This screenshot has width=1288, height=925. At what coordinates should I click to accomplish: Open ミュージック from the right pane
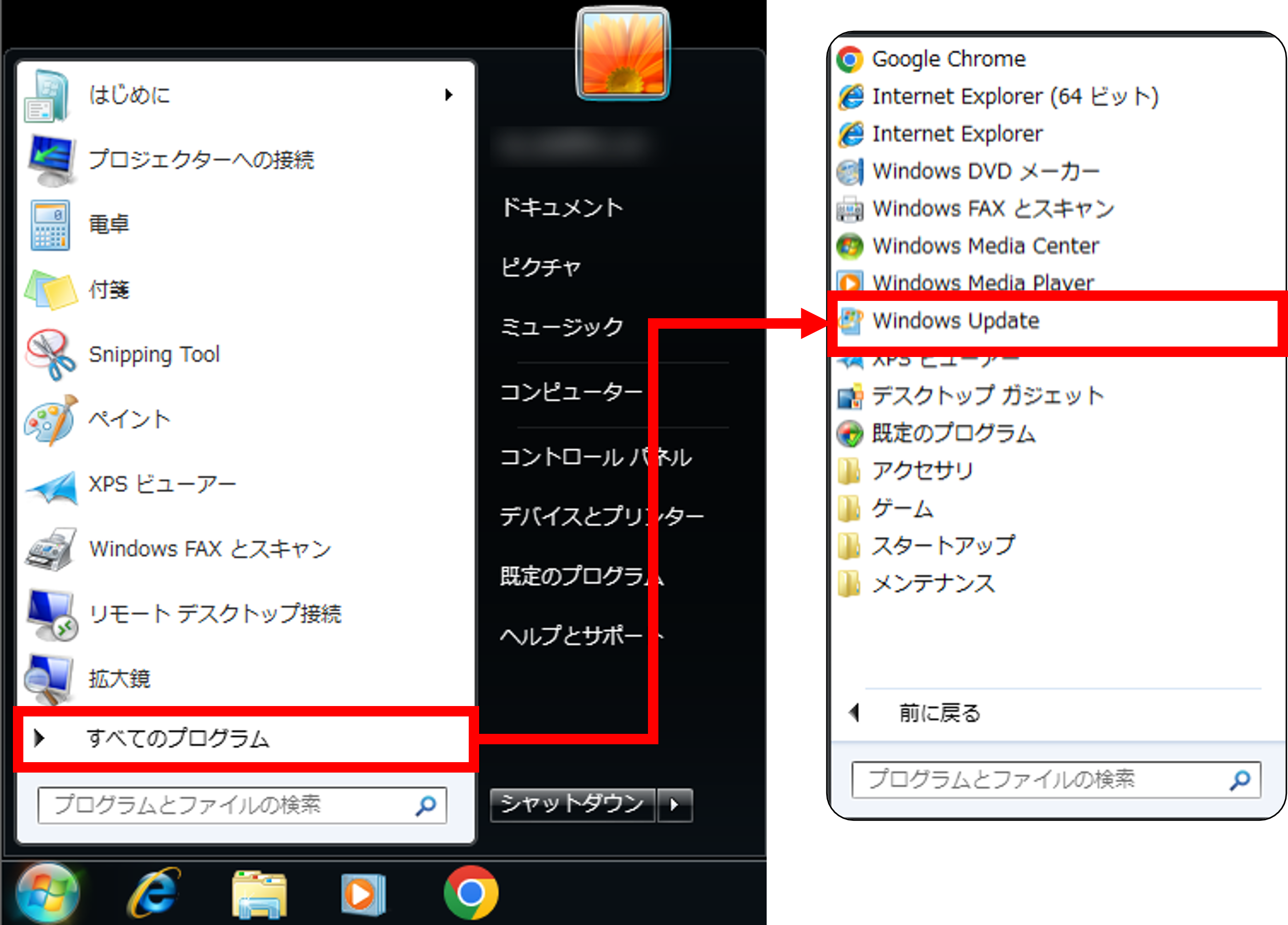click(x=562, y=327)
